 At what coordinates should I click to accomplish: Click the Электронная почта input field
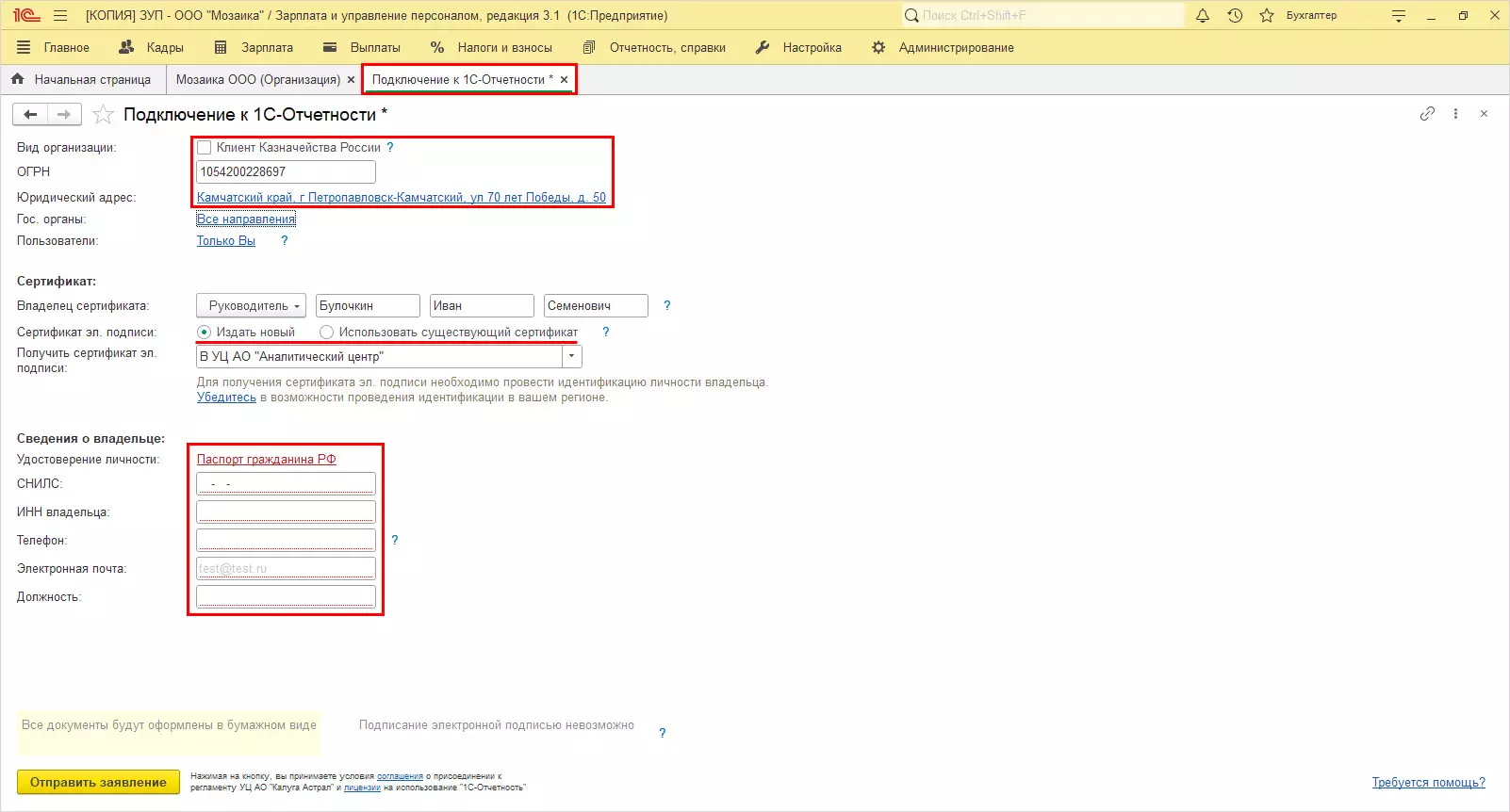coord(287,569)
